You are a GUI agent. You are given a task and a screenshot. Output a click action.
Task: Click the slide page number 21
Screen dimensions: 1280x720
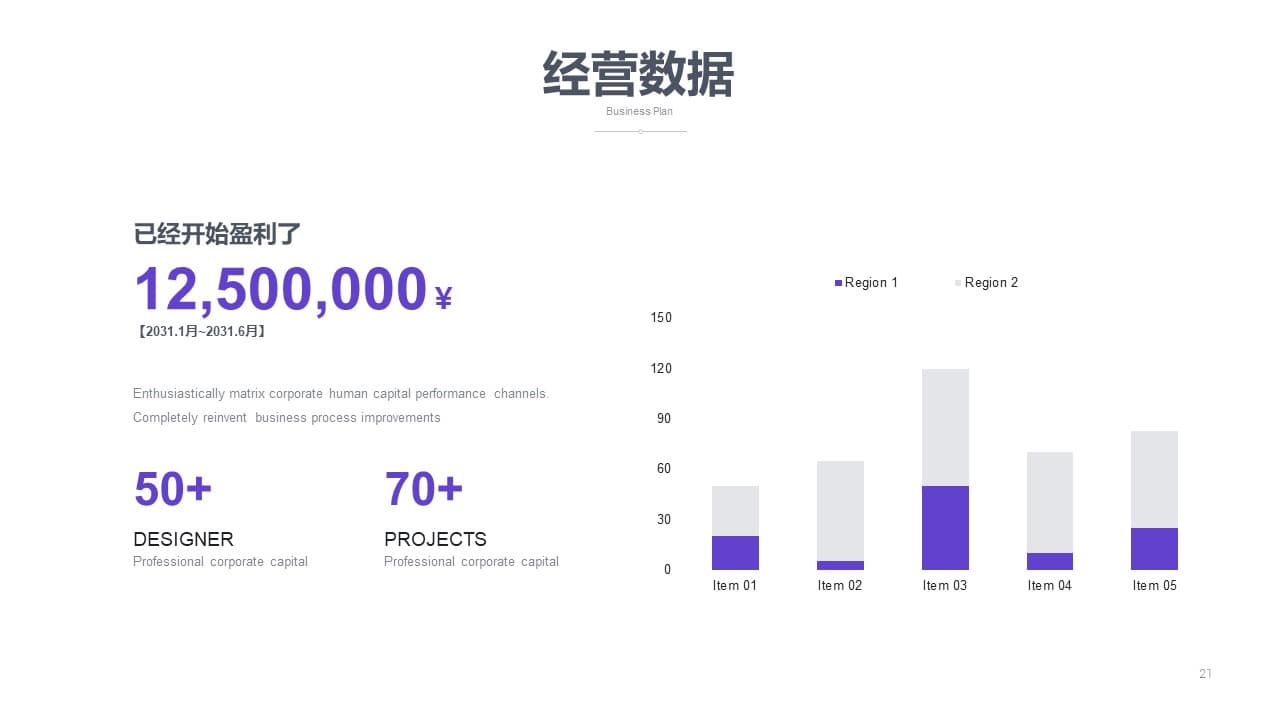(x=1205, y=674)
